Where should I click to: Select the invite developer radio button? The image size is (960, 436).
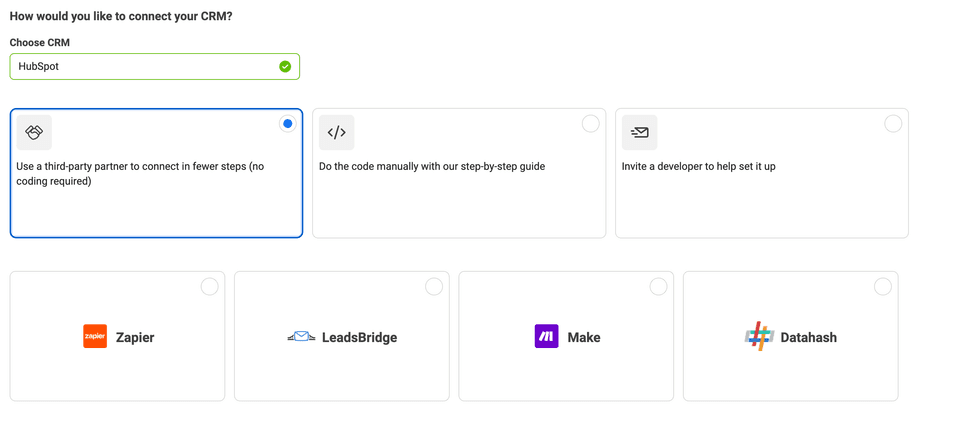(x=893, y=124)
